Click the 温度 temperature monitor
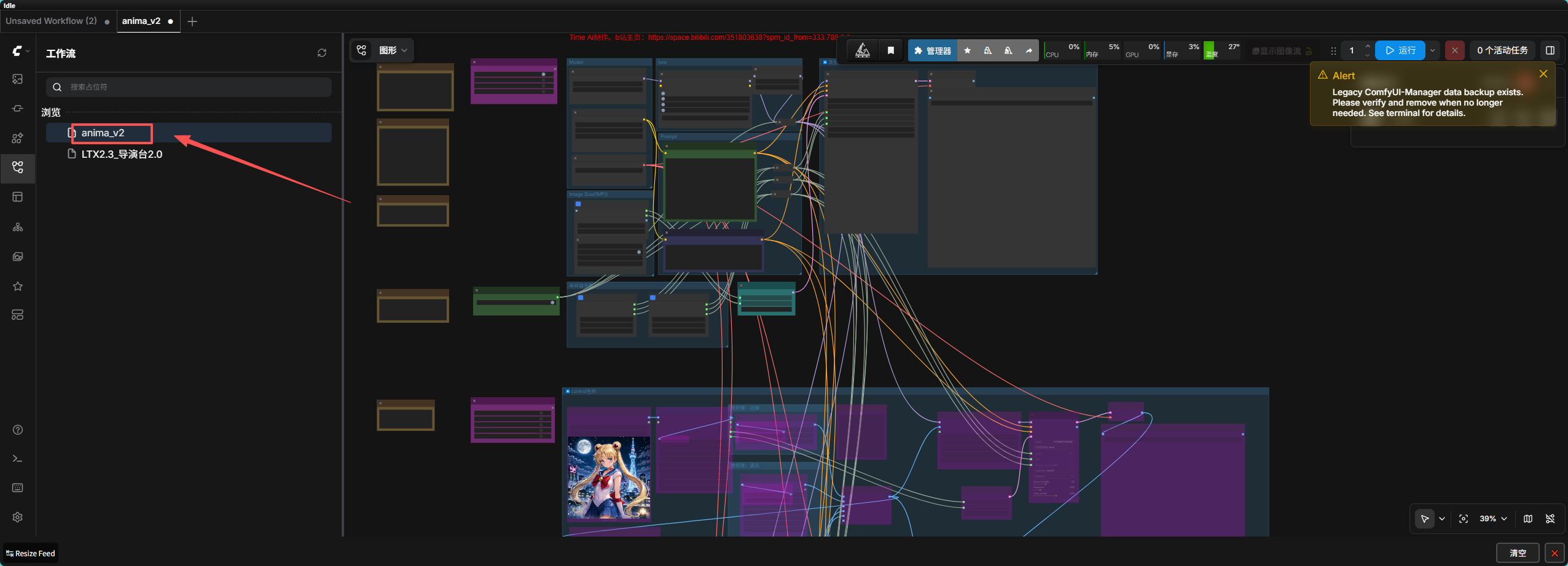The width and height of the screenshot is (1568, 566). point(1222,50)
